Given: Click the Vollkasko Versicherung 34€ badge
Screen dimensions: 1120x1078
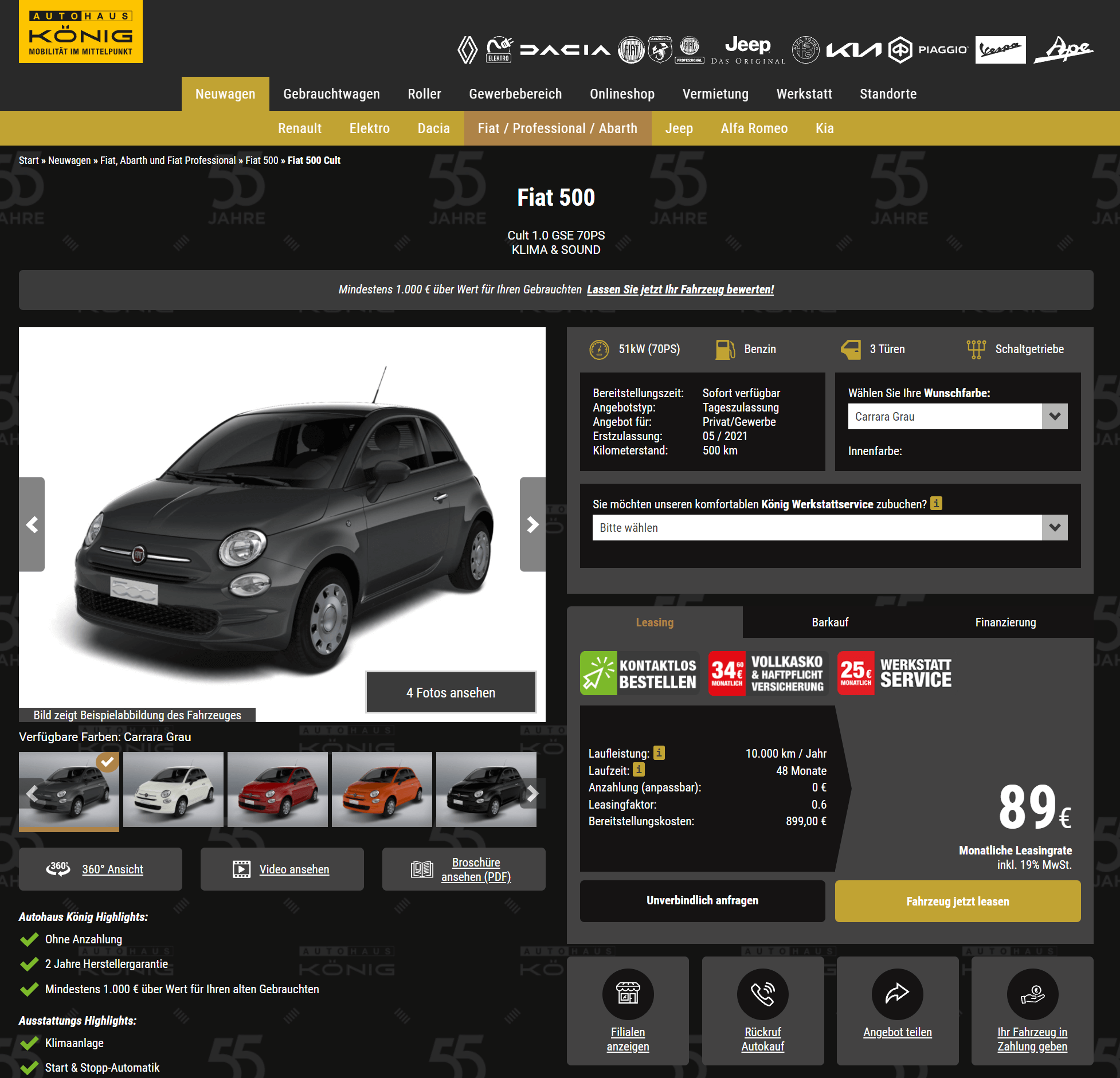Looking at the screenshot, I should point(768,673).
